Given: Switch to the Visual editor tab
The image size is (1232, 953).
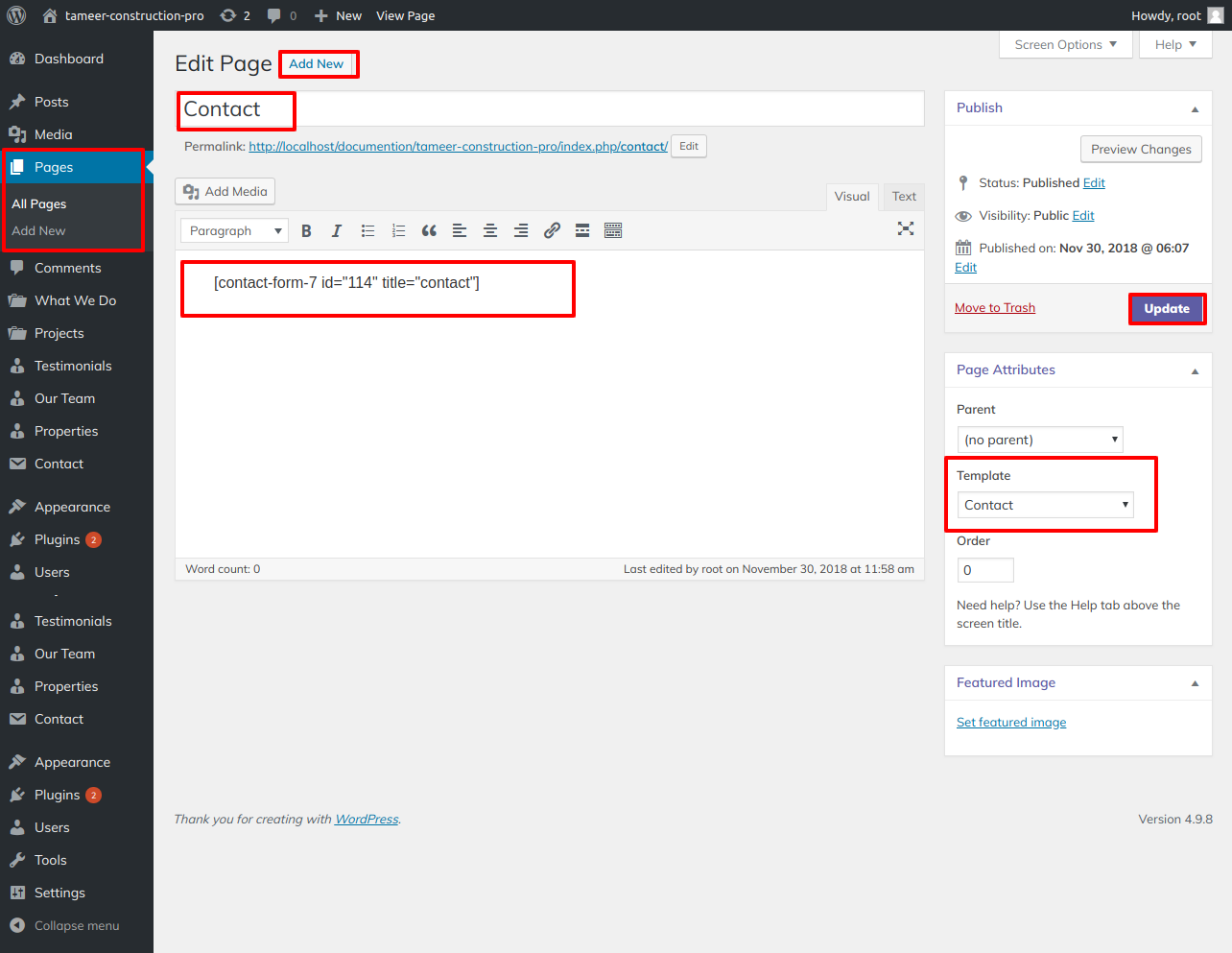Looking at the screenshot, I should (852, 196).
